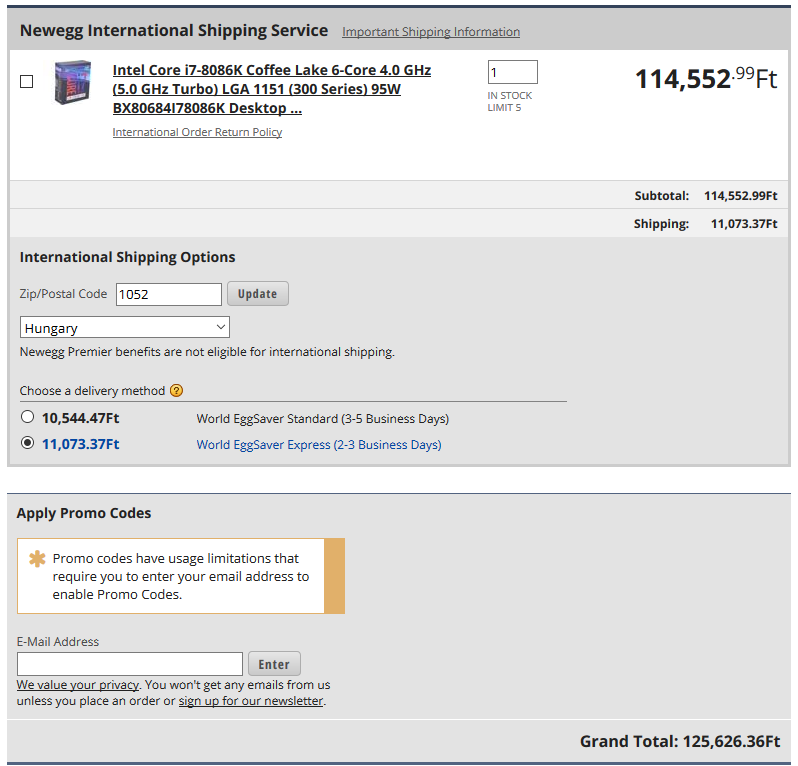
Task: Tick the Intel Core i7-8086K item checkbox
Action: click(26, 81)
